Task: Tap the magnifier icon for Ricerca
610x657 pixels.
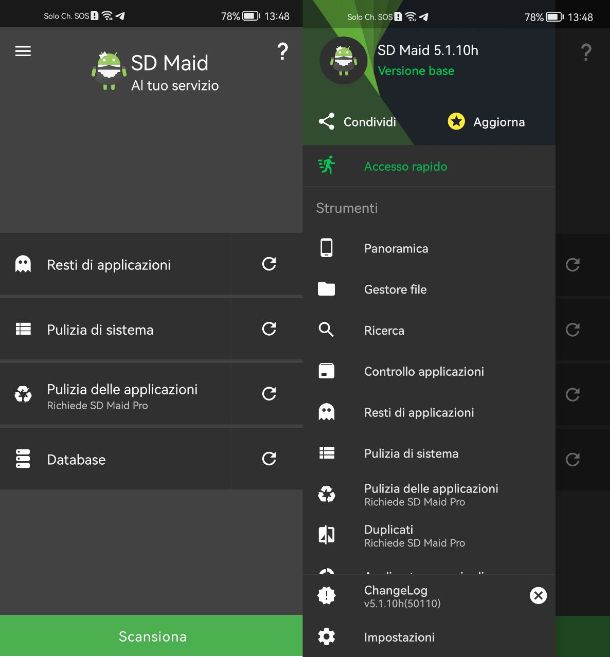Action: (x=326, y=330)
